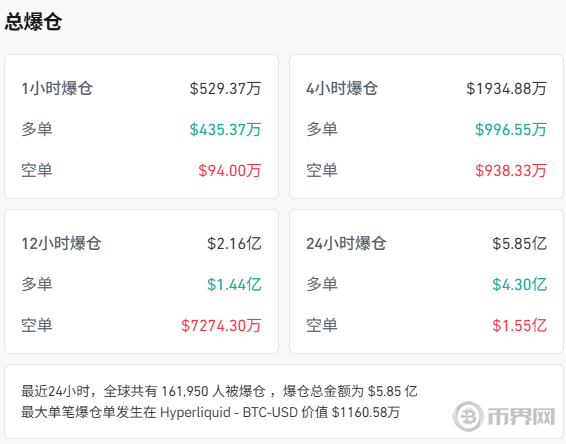Open the 24小时爆仓 card title
The width and height of the screenshot is (566, 444).
click(x=346, y=243)
